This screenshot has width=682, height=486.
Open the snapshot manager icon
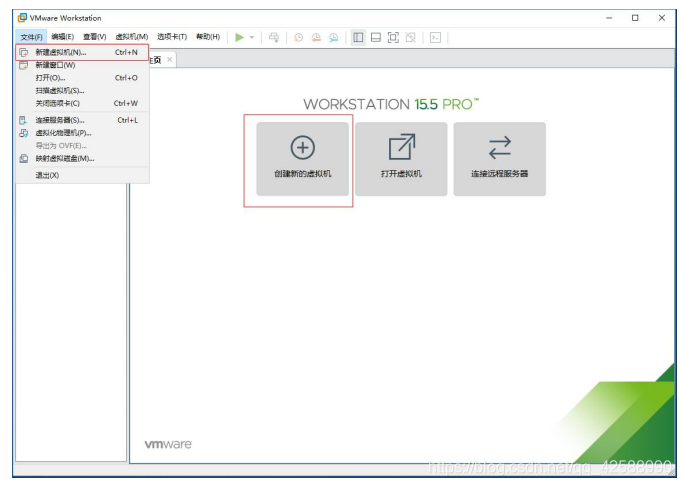(x=334, y=37)
